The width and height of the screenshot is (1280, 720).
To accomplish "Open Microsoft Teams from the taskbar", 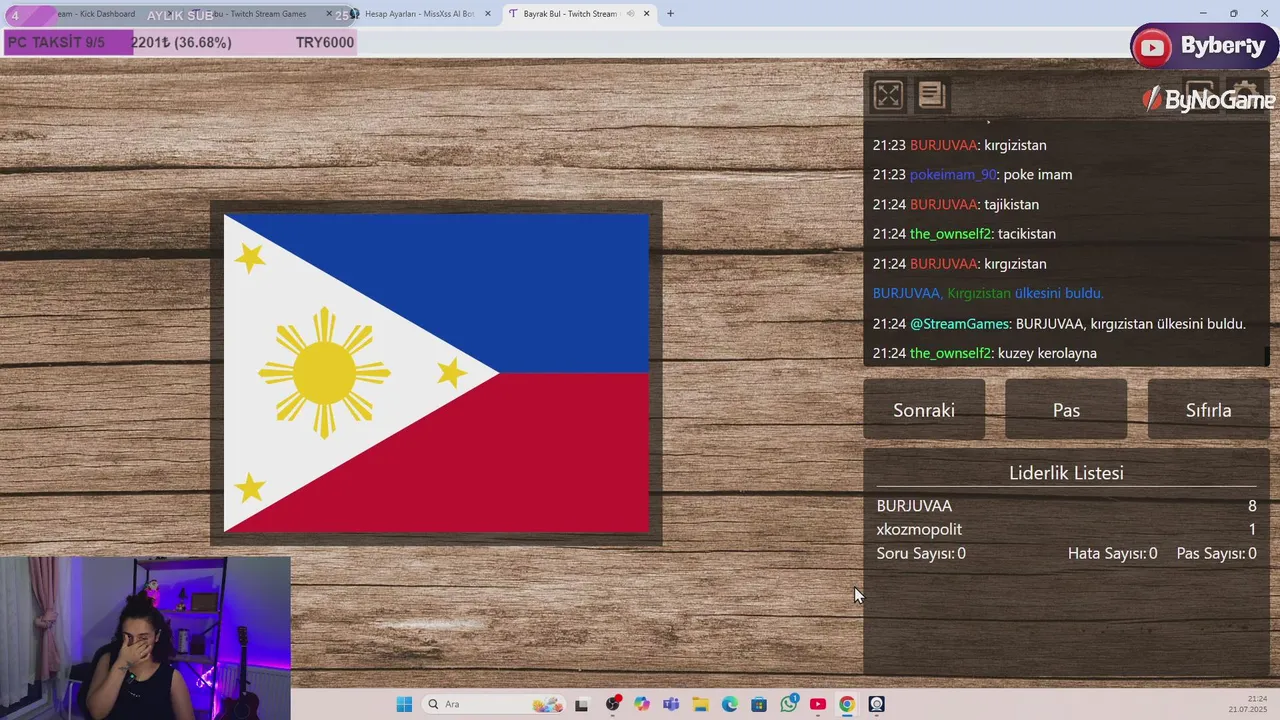I will coord(671,704).
